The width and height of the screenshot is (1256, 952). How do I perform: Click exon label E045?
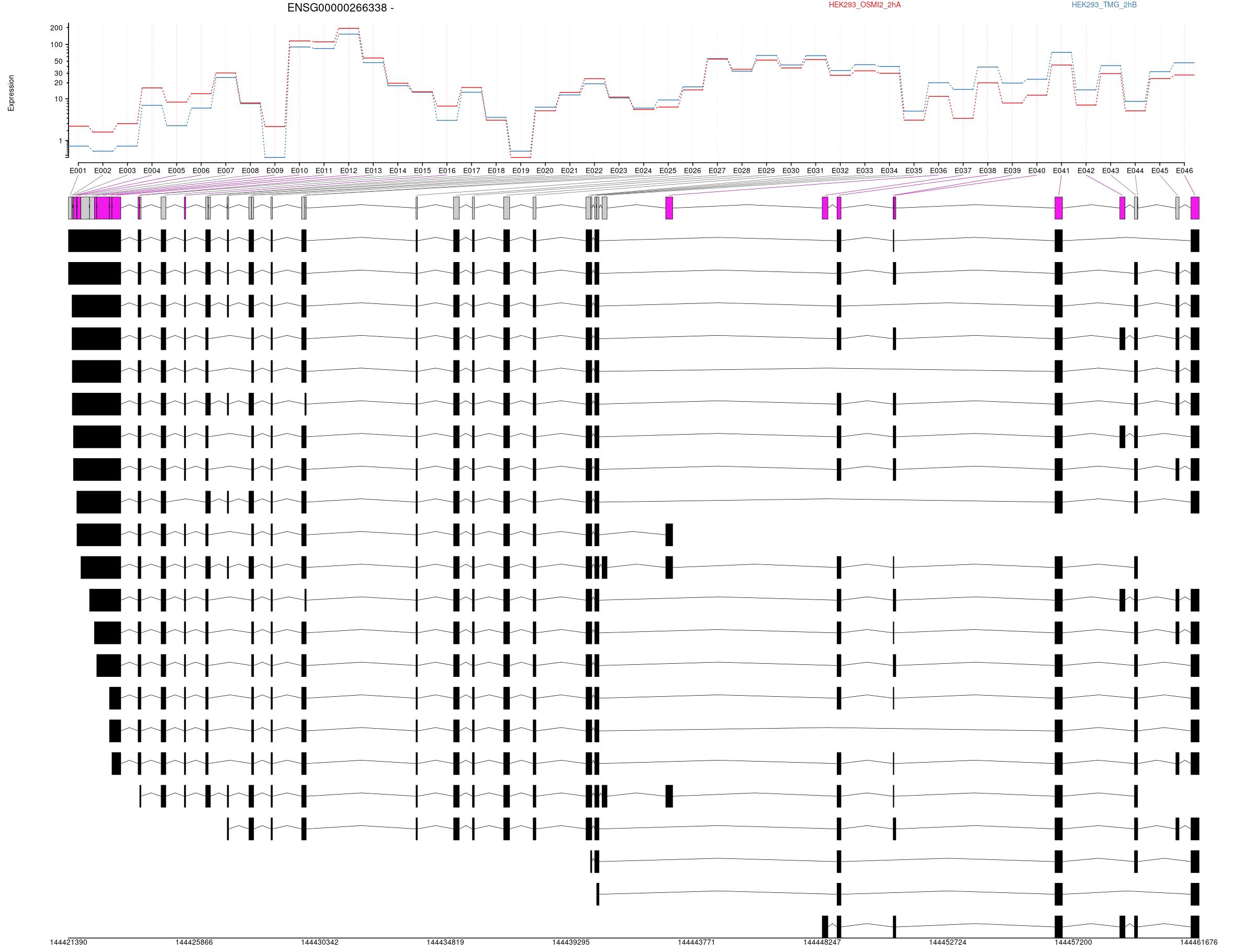(x=1160, y=171)
